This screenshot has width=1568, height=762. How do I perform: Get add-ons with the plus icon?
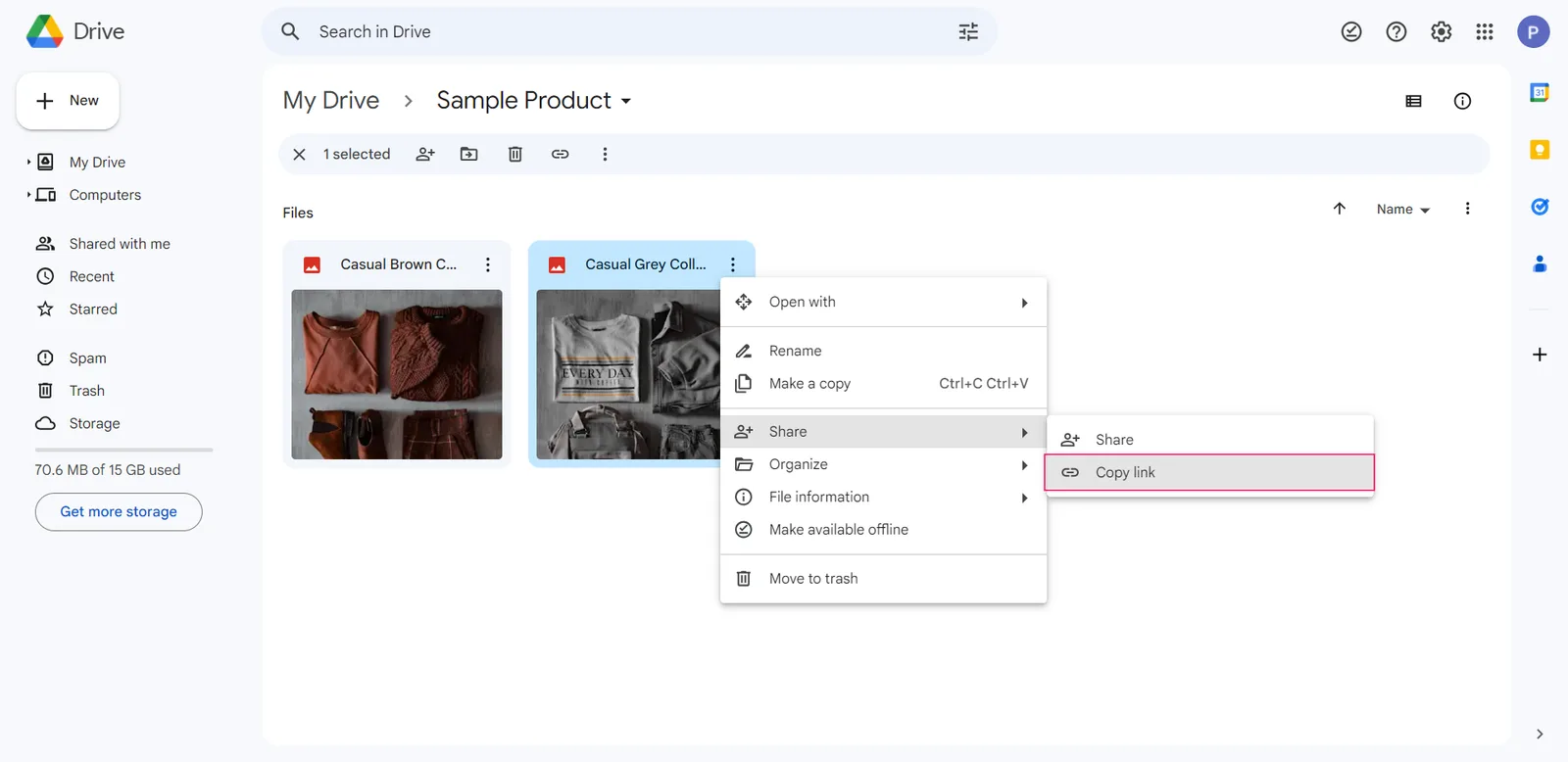coord(1540,355)
